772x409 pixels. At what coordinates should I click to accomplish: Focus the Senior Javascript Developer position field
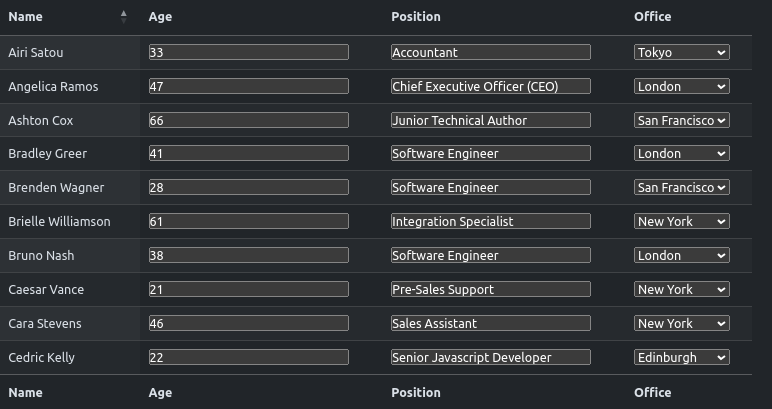point(490,357)
